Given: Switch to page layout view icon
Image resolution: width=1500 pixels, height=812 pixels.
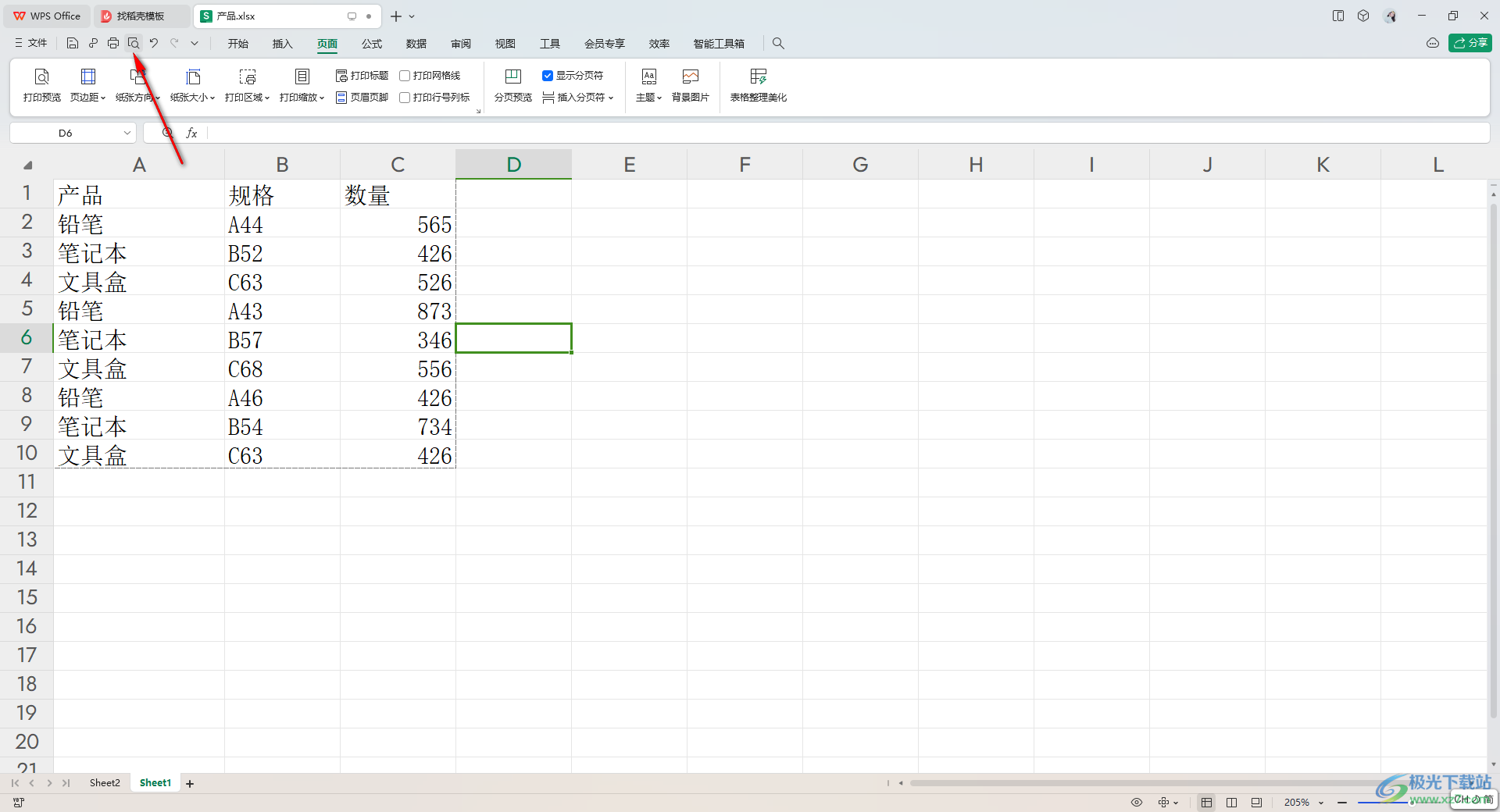Looking at the screenshot, I should (x=1232, y=803).
